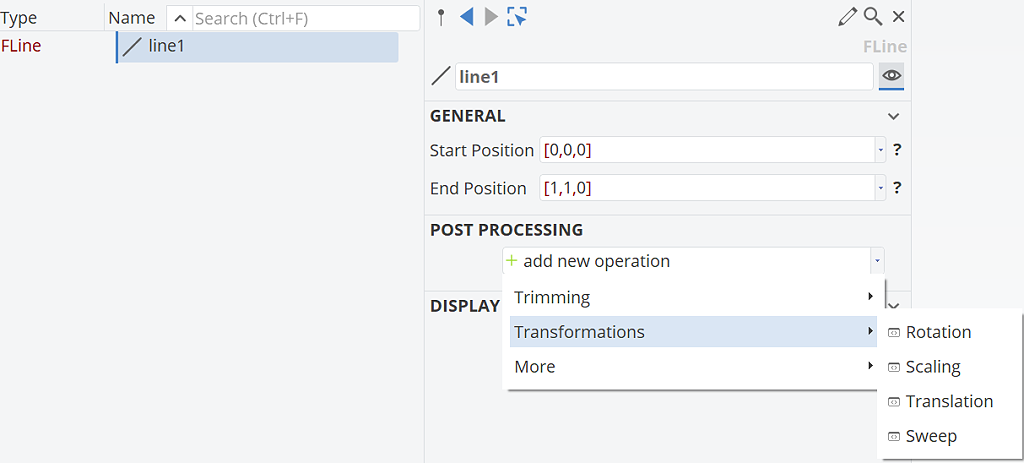Click the gray forward arrow
This screenshot has height=463, width=1024.
[490, 16]
